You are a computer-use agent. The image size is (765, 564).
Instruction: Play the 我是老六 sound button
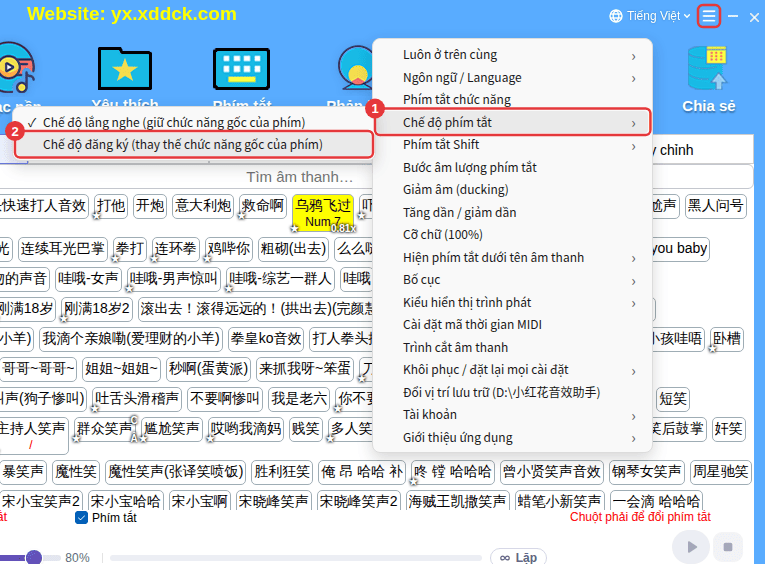(x=299, y=399)
